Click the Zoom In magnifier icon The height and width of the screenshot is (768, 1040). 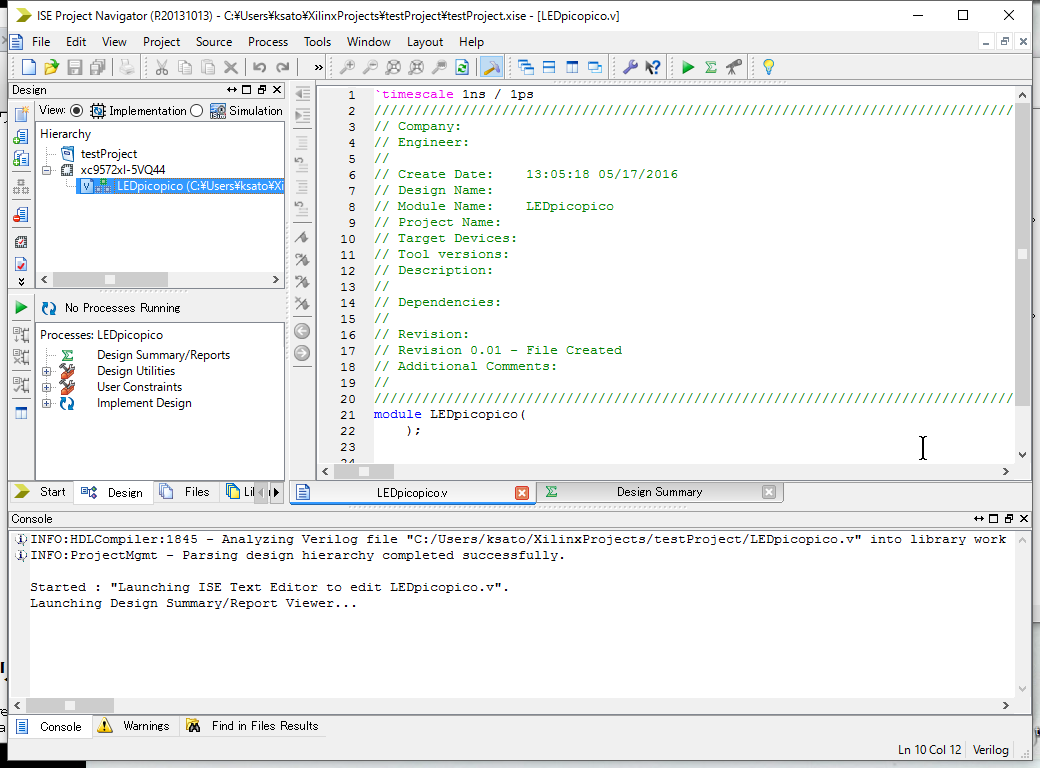tap(347, 67)
